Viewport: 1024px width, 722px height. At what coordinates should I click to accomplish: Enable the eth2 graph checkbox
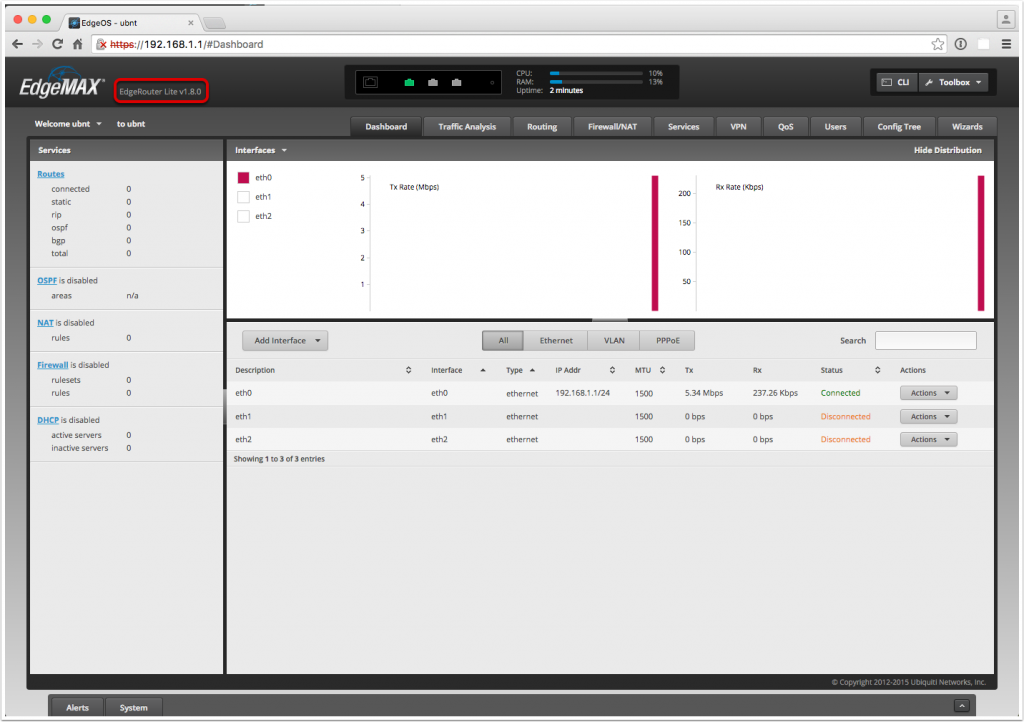244,217
